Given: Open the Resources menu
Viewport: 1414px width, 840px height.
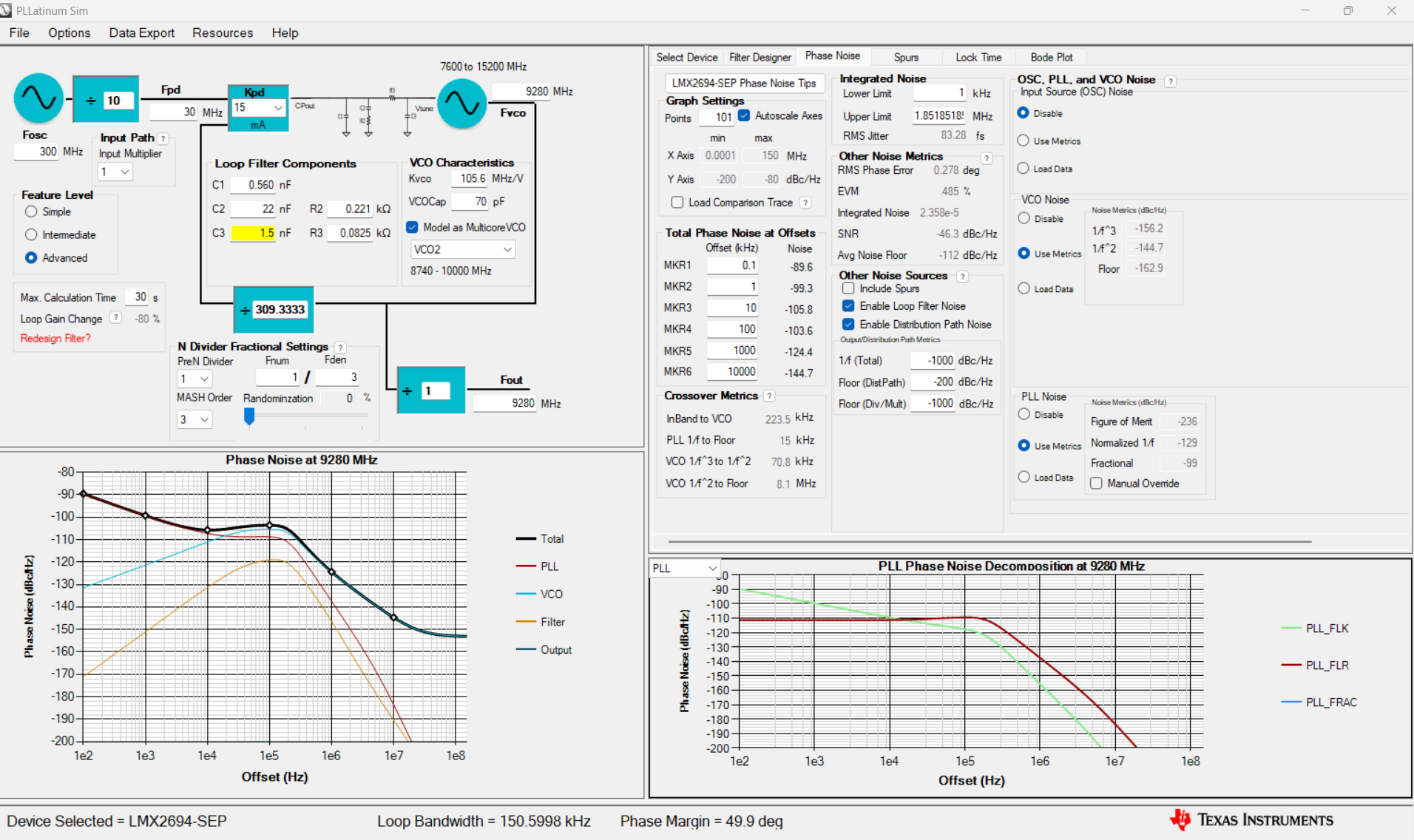Looking at the screenshot, I should pos(223,33).
